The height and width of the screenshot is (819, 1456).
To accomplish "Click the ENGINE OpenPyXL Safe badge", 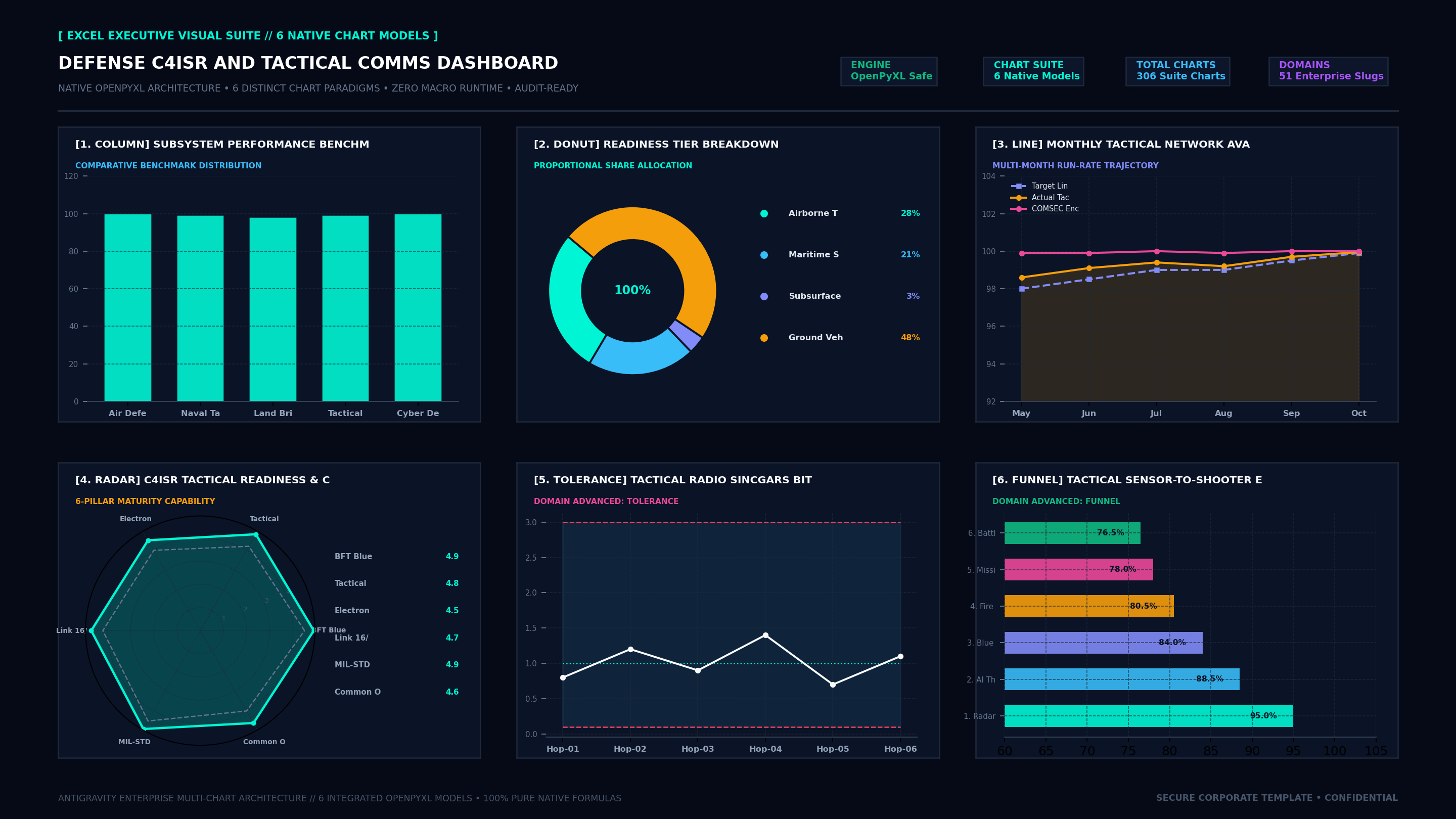I will coord(889,71).
